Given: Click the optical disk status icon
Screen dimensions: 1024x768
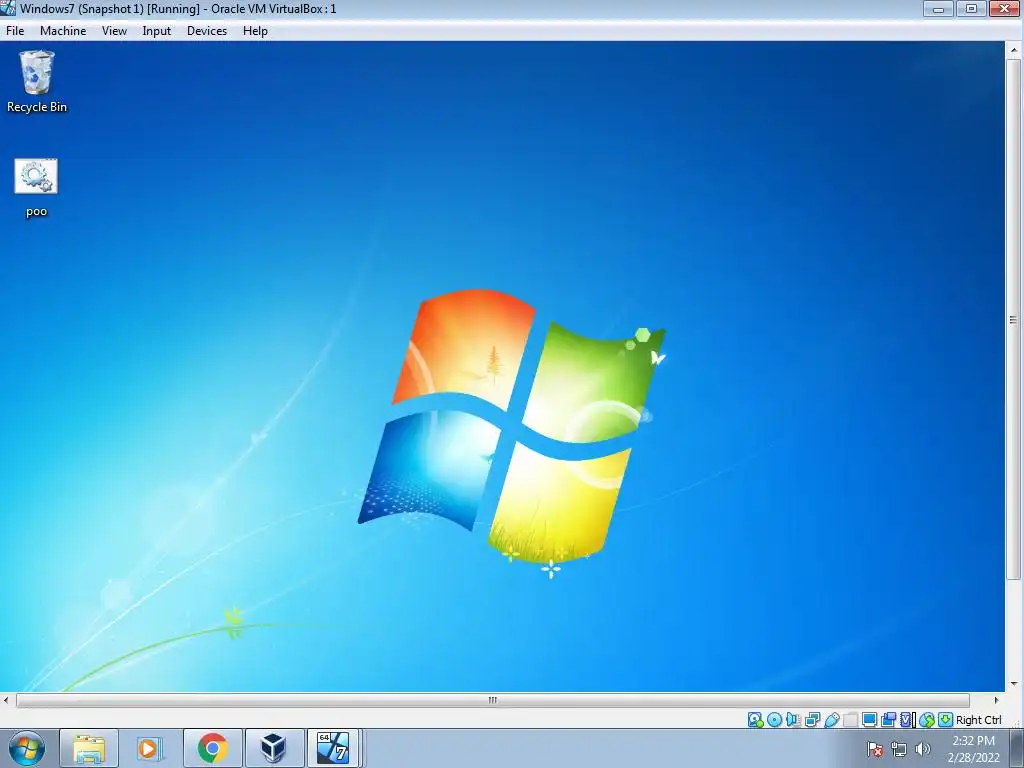Looking at the screenshot, I should pyautogui.click(x=775, y=720).
